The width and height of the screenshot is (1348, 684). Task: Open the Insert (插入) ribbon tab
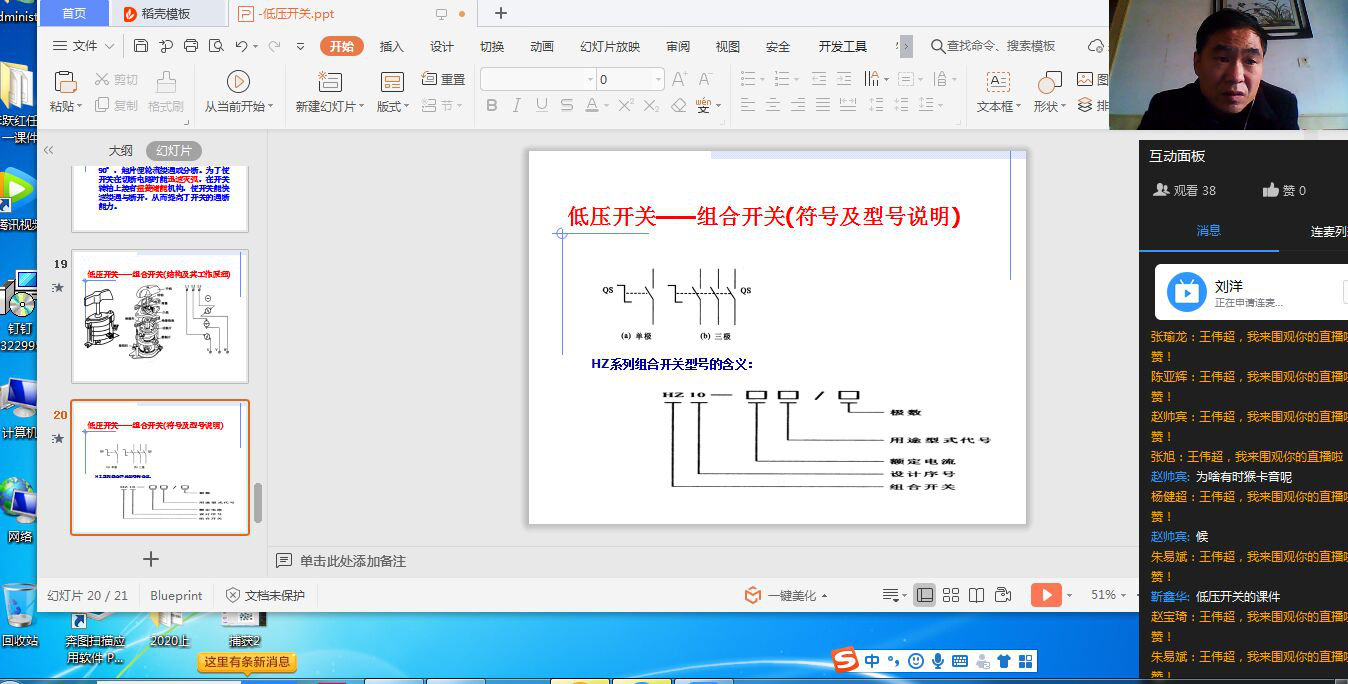(392, 46)
